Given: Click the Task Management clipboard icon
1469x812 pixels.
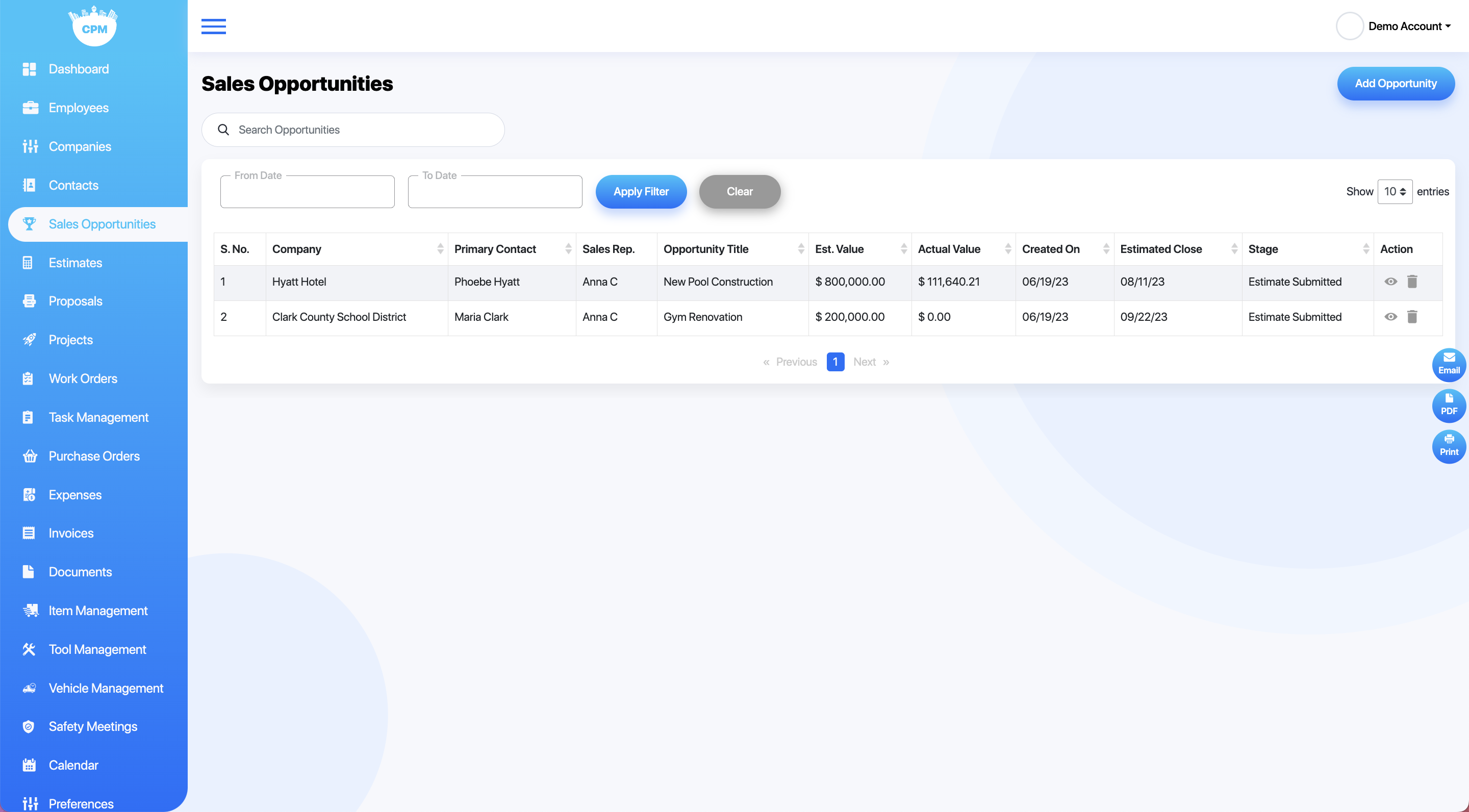Looking at the screenshot, I should [28, 417].
